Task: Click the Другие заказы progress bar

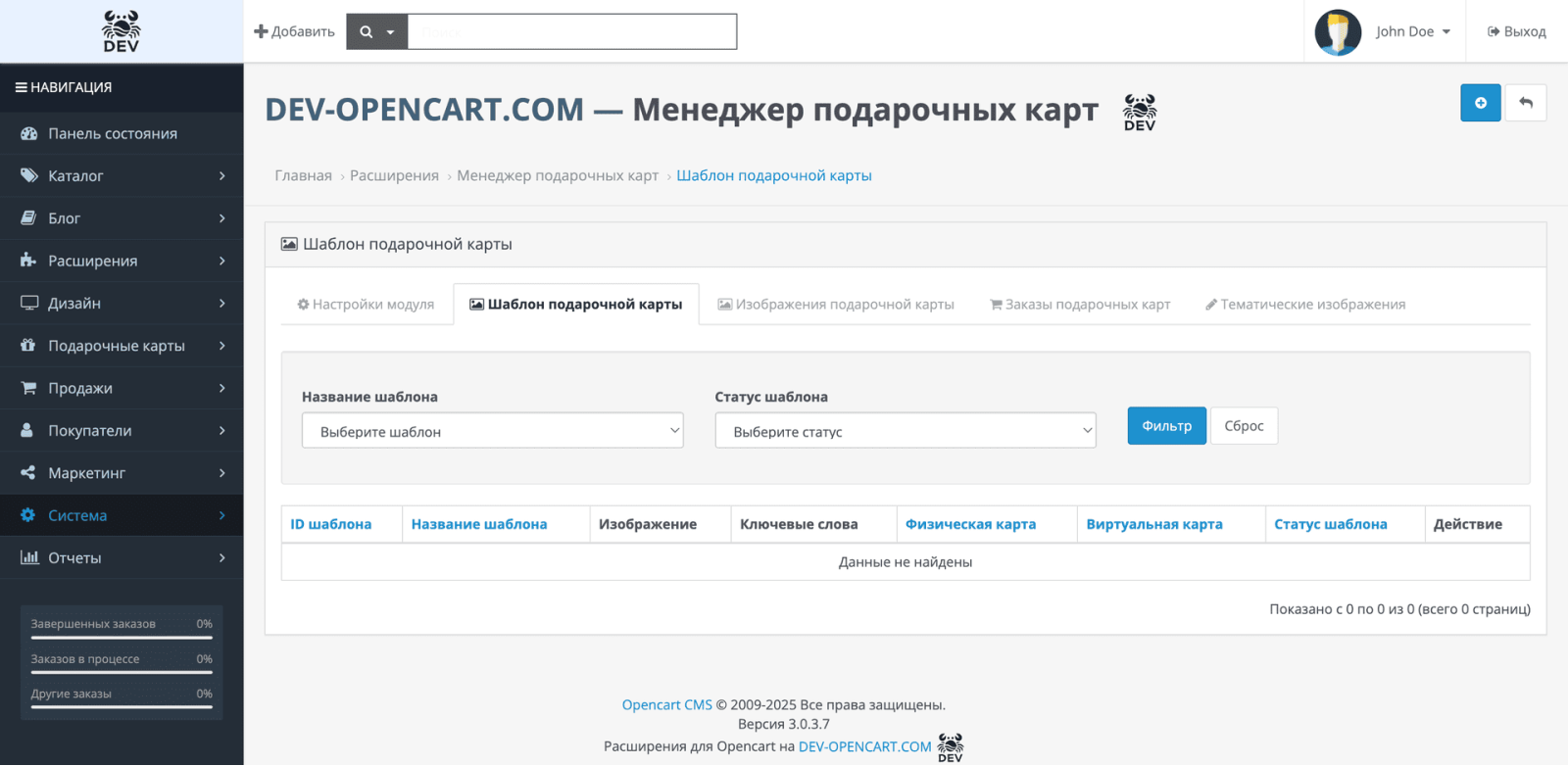Action: (x=122, y=707)
